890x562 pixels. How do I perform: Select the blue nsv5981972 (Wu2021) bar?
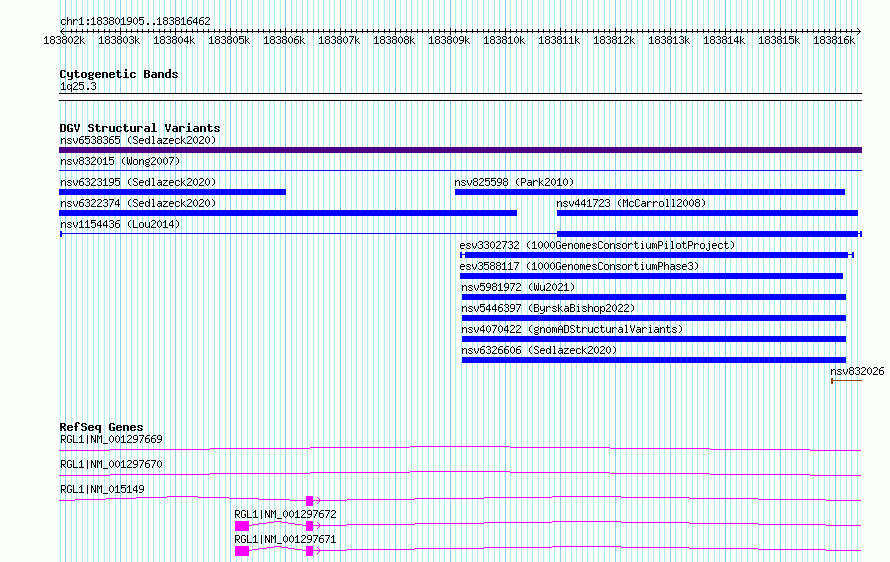654,297
